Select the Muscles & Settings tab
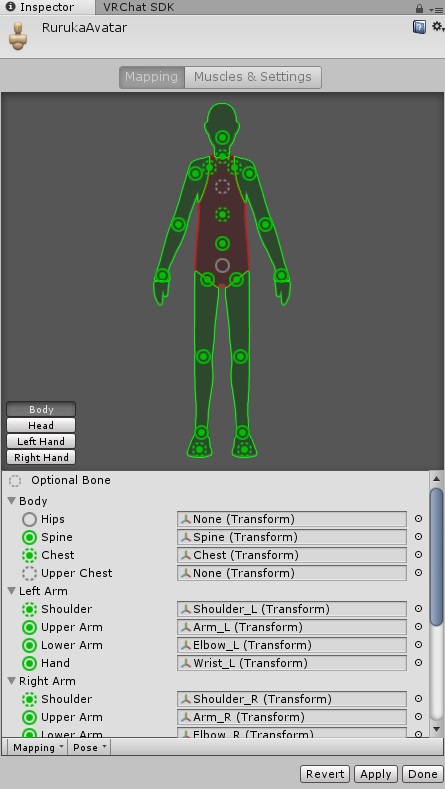This screenshot has width=445, height=789. 253,77
